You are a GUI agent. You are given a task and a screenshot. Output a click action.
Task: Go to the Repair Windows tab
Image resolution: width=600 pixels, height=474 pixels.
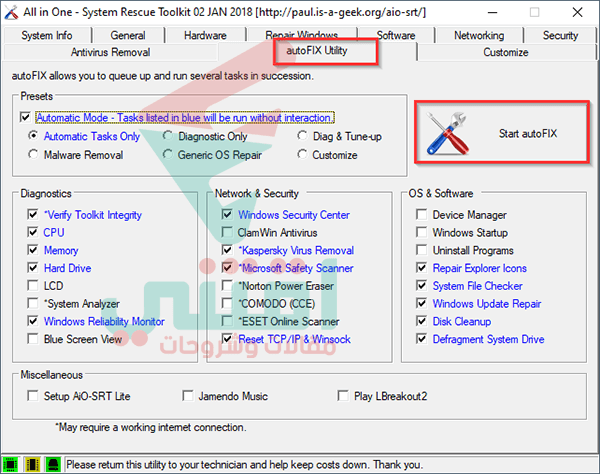(x=302, y=35)
